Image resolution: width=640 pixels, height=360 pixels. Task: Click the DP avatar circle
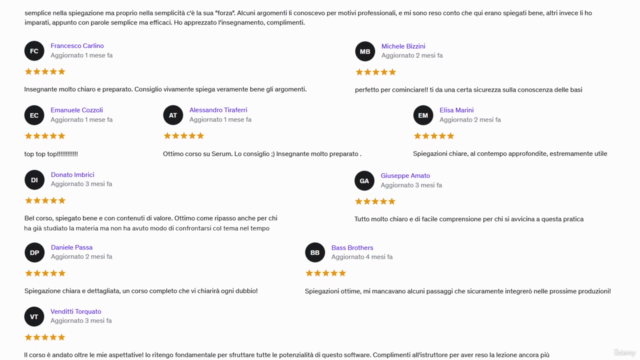pyautogui.click(x=34, y=253)
